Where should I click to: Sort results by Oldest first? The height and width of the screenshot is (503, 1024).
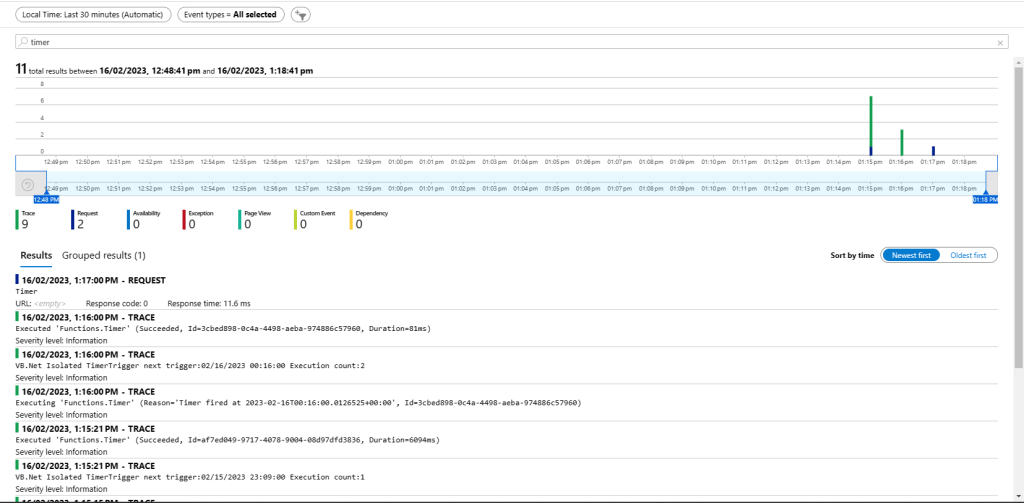tap(967, 255)
